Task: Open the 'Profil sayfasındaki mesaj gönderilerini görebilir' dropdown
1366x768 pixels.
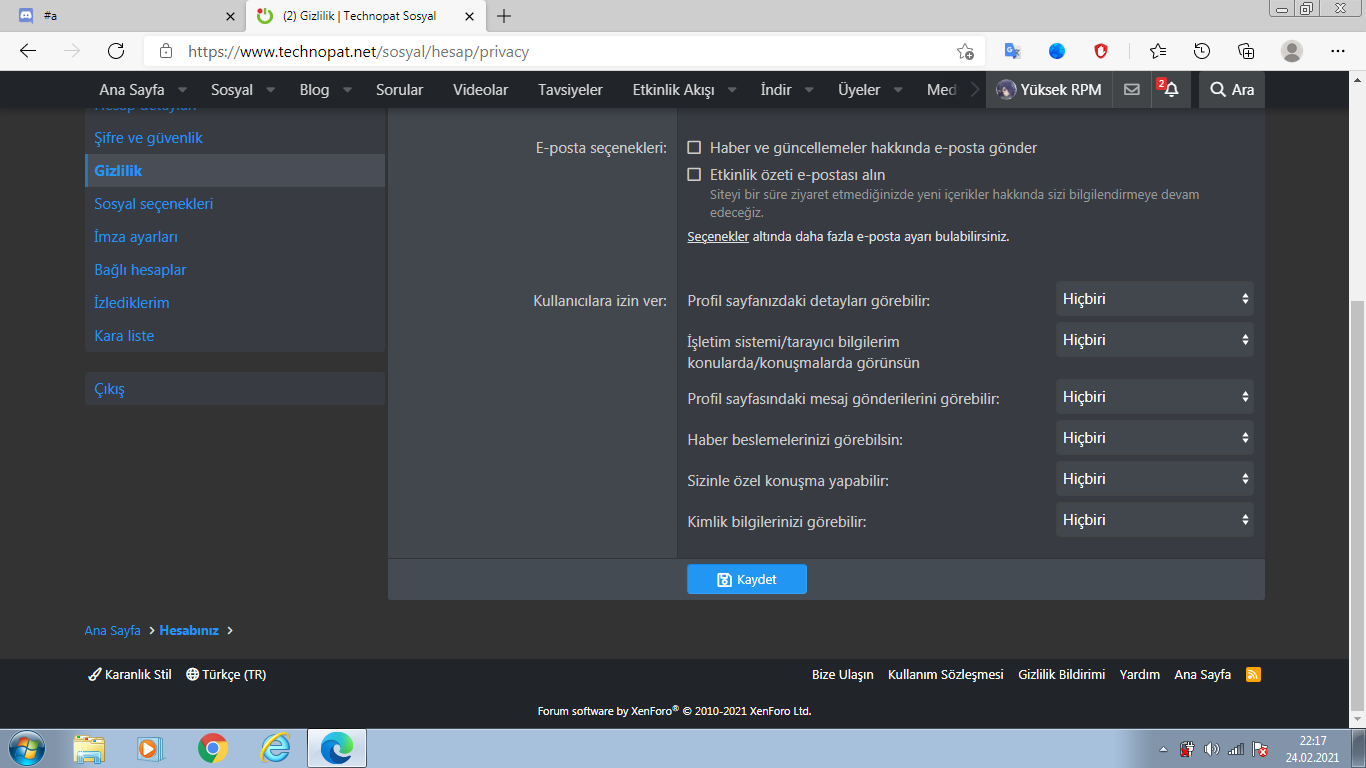Action: (1155, 397)
